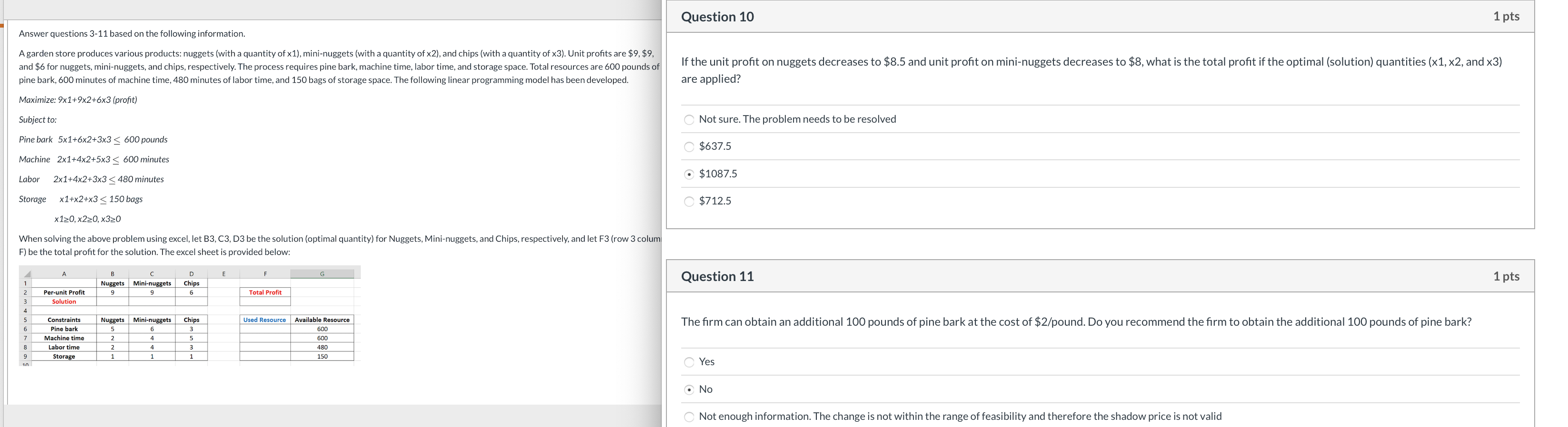Click Pine bark constraint equation line
1568x427 pixels.
click(93, 139)
